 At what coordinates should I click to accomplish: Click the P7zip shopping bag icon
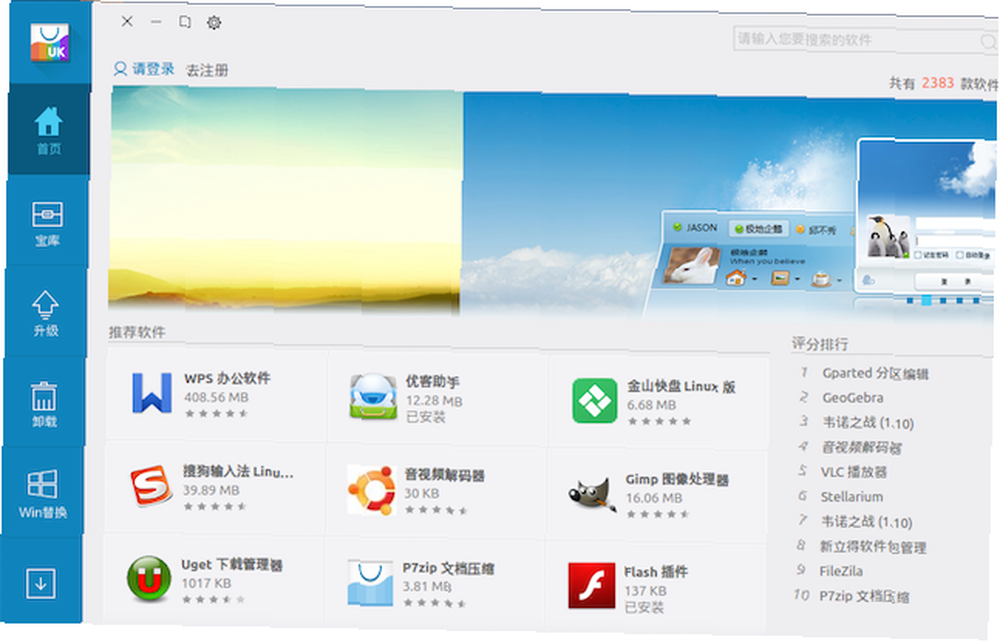(370, 583)
